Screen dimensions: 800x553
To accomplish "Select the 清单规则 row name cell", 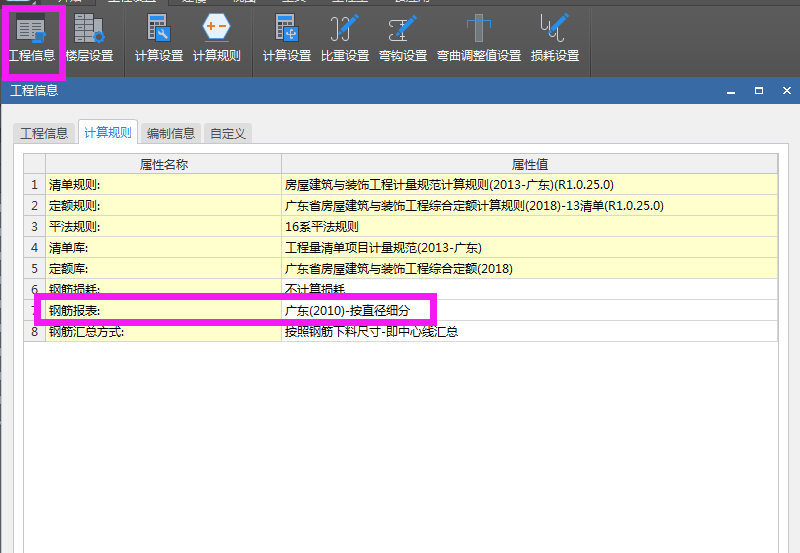I will coord(164,185).
